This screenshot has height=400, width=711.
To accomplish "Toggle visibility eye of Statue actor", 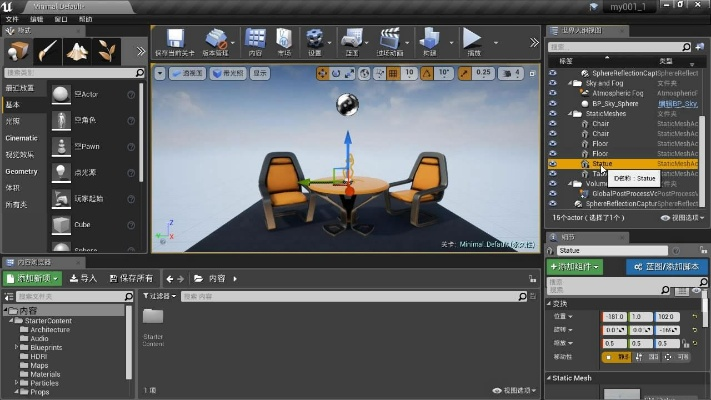I will coord(553,163).
